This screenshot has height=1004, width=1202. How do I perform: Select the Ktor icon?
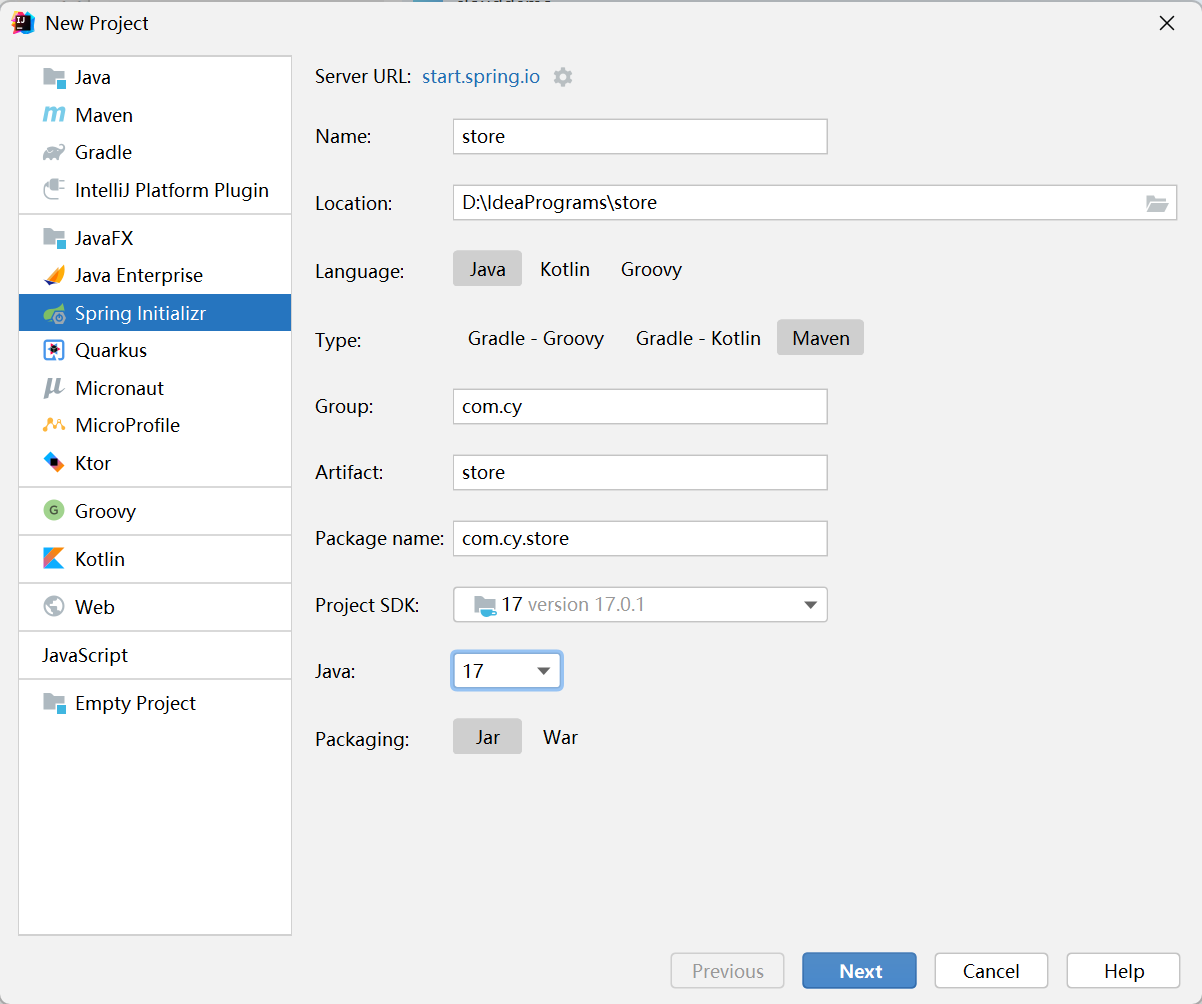tap(54, 463)
